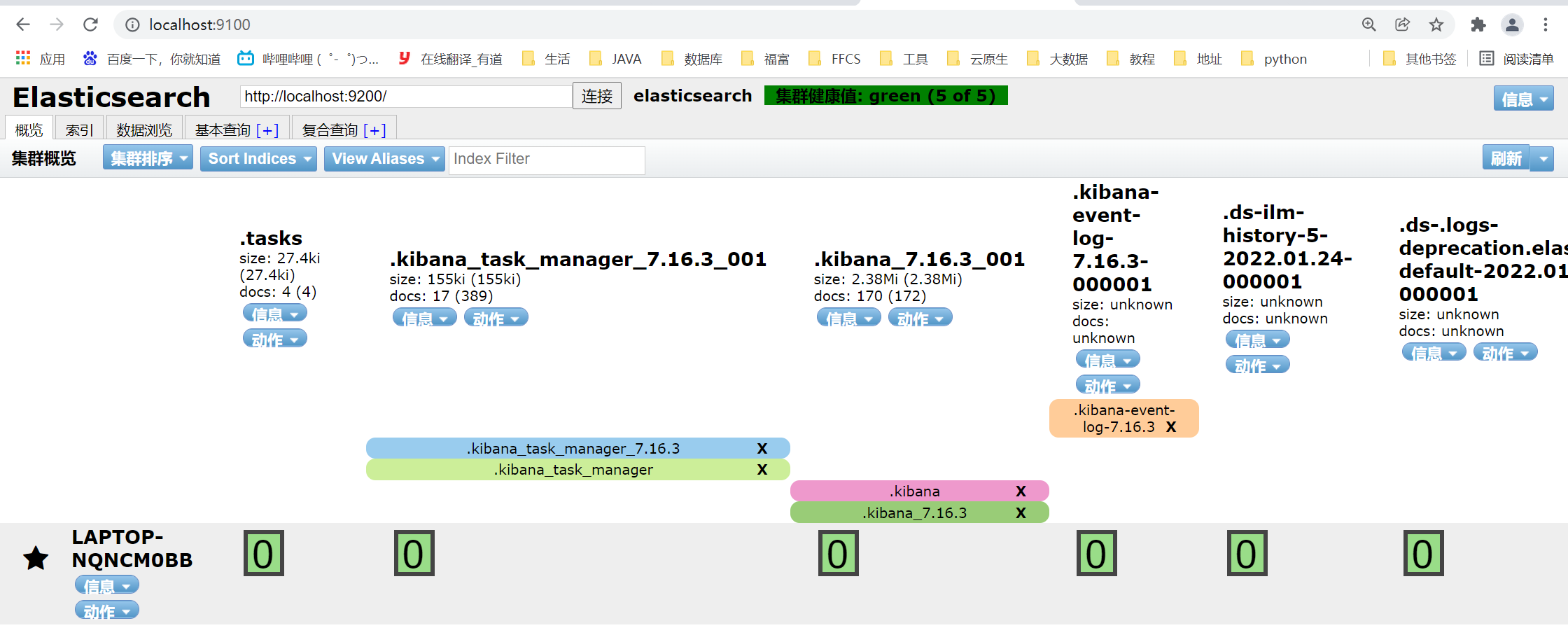Open the browser zoom magnifier icon

point(1368,25)
